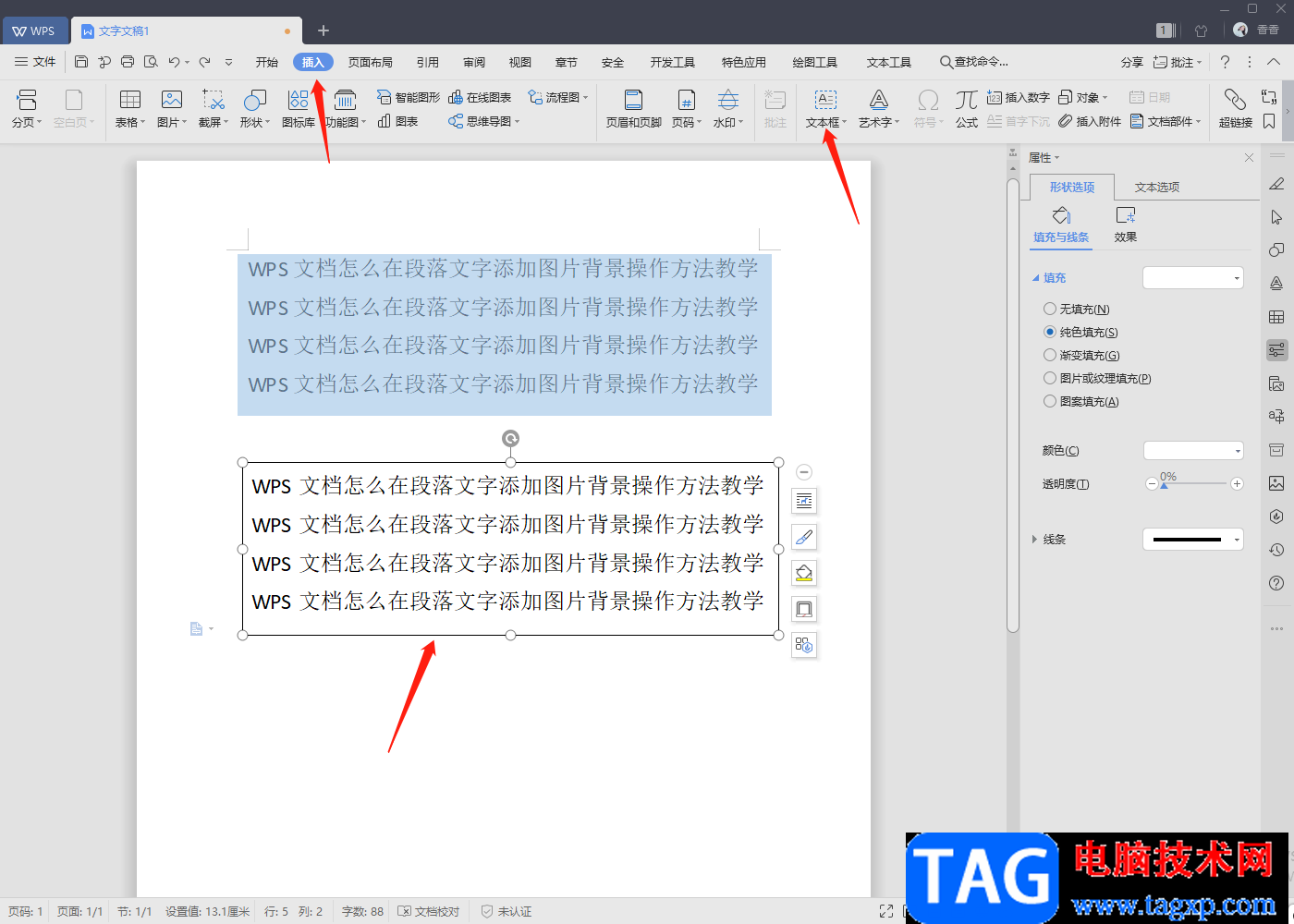Expand the 线条 line section
The width and height of the screenshot is (1294, 924).
[1034, 540]
